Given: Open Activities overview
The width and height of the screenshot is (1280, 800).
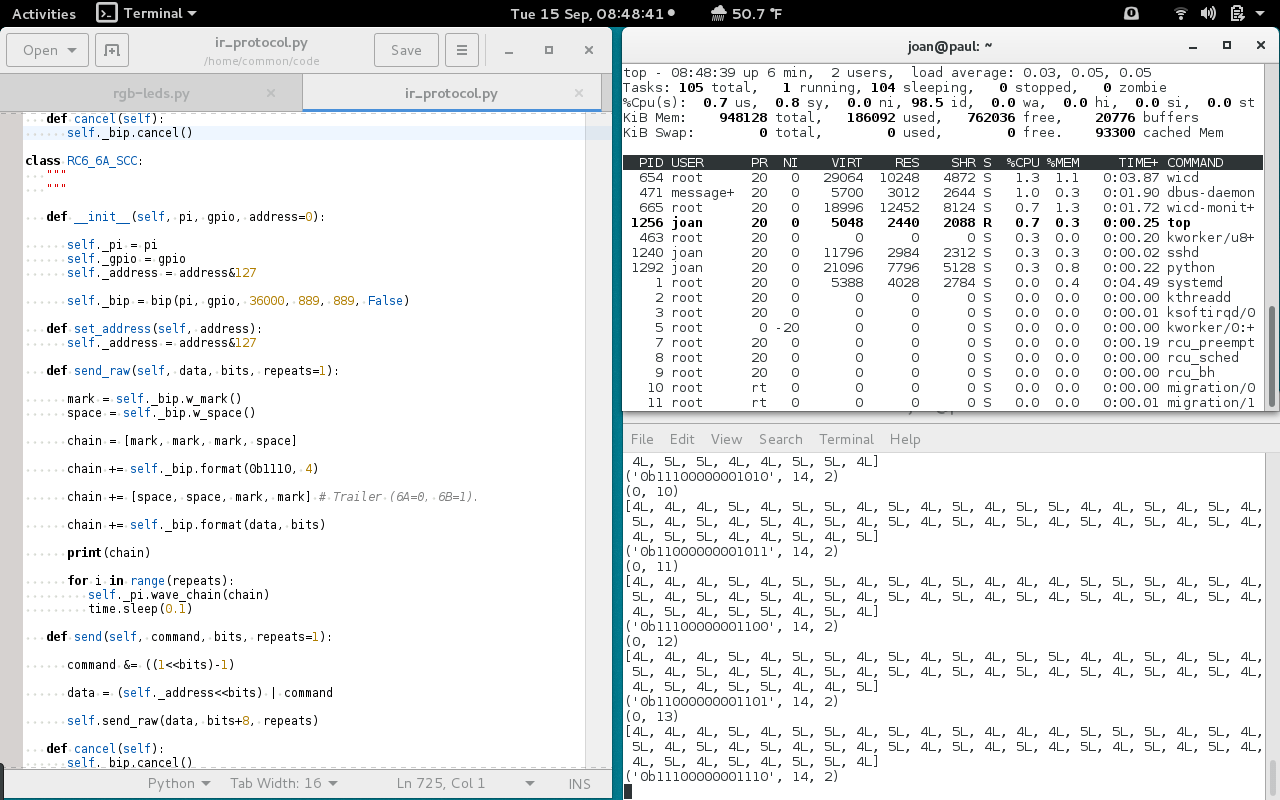Looking at the screenshot, I should point(44,14).
